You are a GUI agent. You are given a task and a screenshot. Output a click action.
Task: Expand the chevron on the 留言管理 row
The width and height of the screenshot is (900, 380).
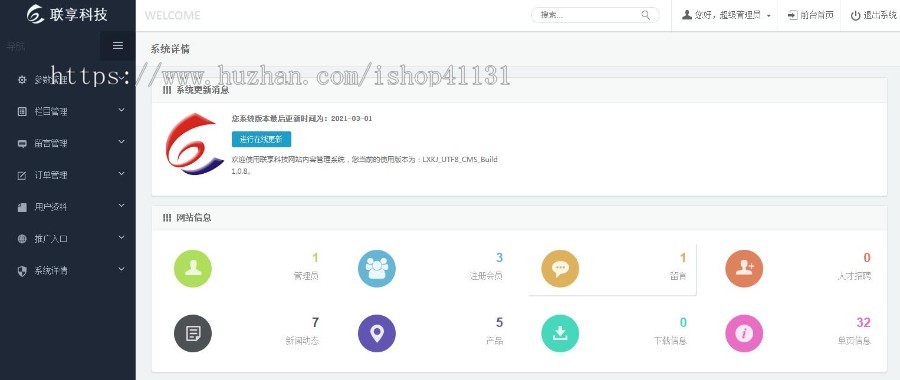coord(121,141)
